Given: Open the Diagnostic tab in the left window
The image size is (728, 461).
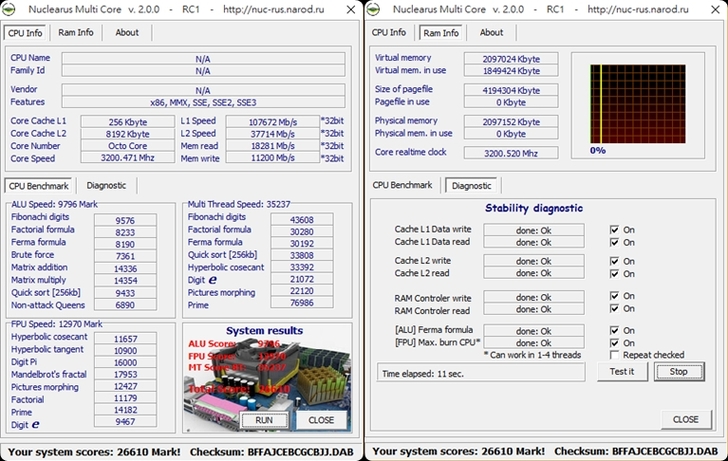Looking at the screenshot, I should coord(106,185).
